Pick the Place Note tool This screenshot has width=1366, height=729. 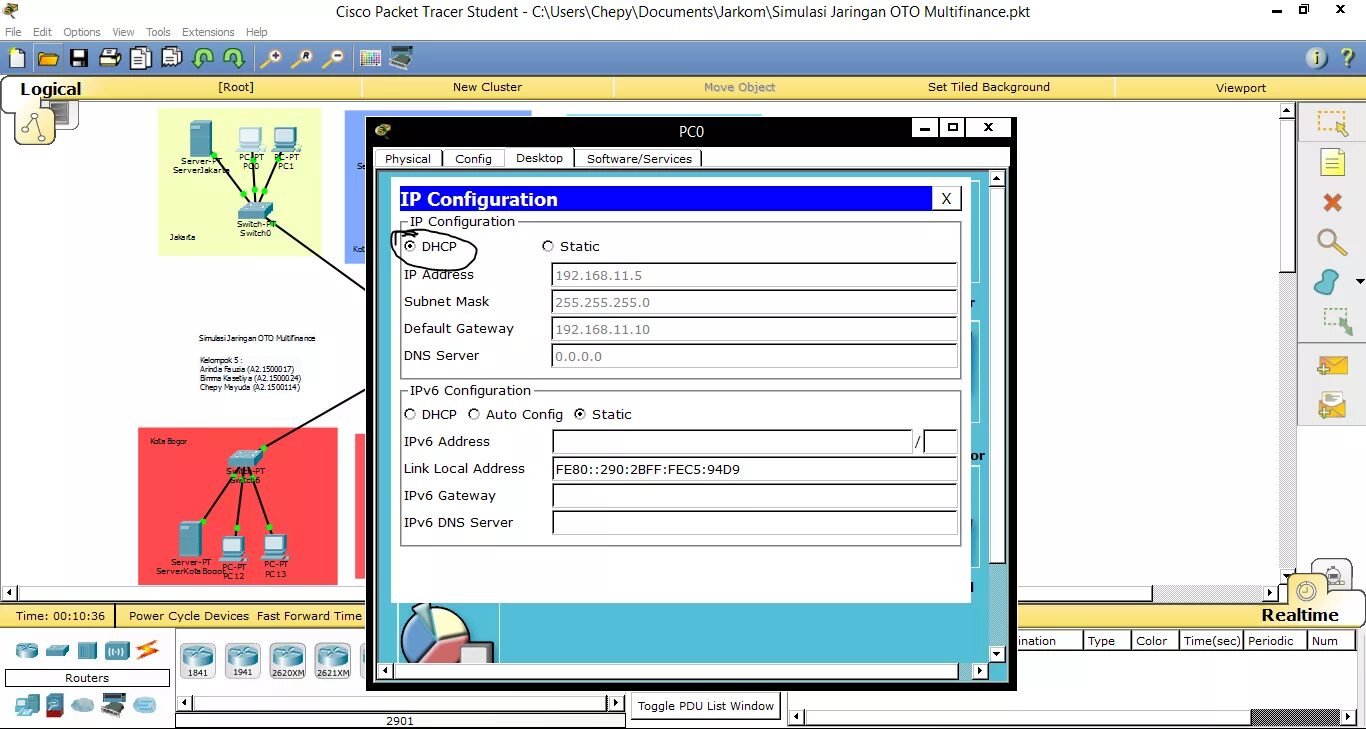pyautogui.click(x=1332, y=162)
